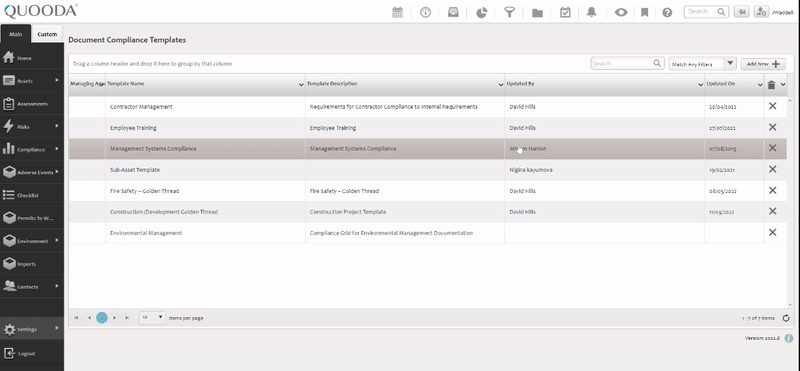Open Permits To Work in the sidebar
The width and height of the screenshot is (800, 371).
32,218
